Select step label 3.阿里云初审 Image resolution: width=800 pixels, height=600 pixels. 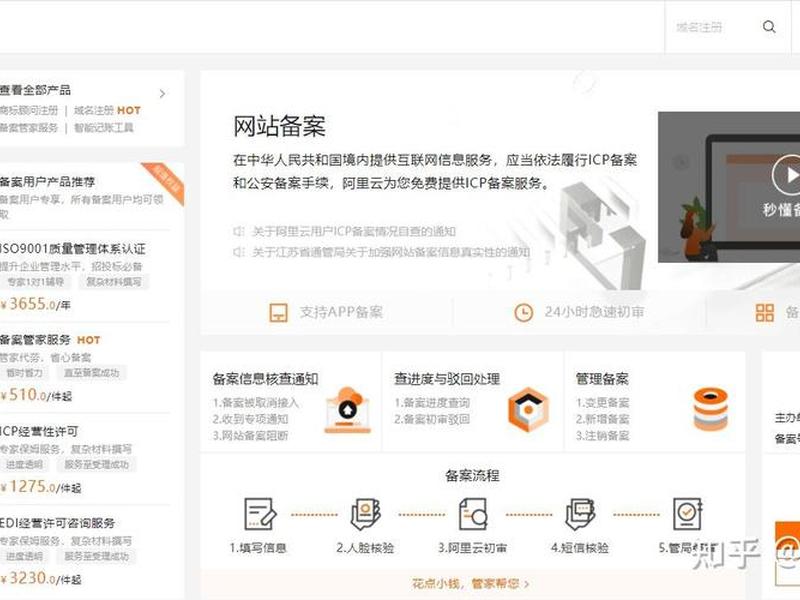[x=472, y=548]
